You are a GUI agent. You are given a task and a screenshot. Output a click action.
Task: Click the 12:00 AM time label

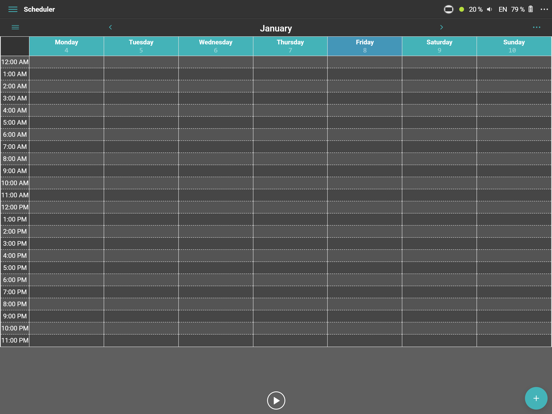pos(15,62)
